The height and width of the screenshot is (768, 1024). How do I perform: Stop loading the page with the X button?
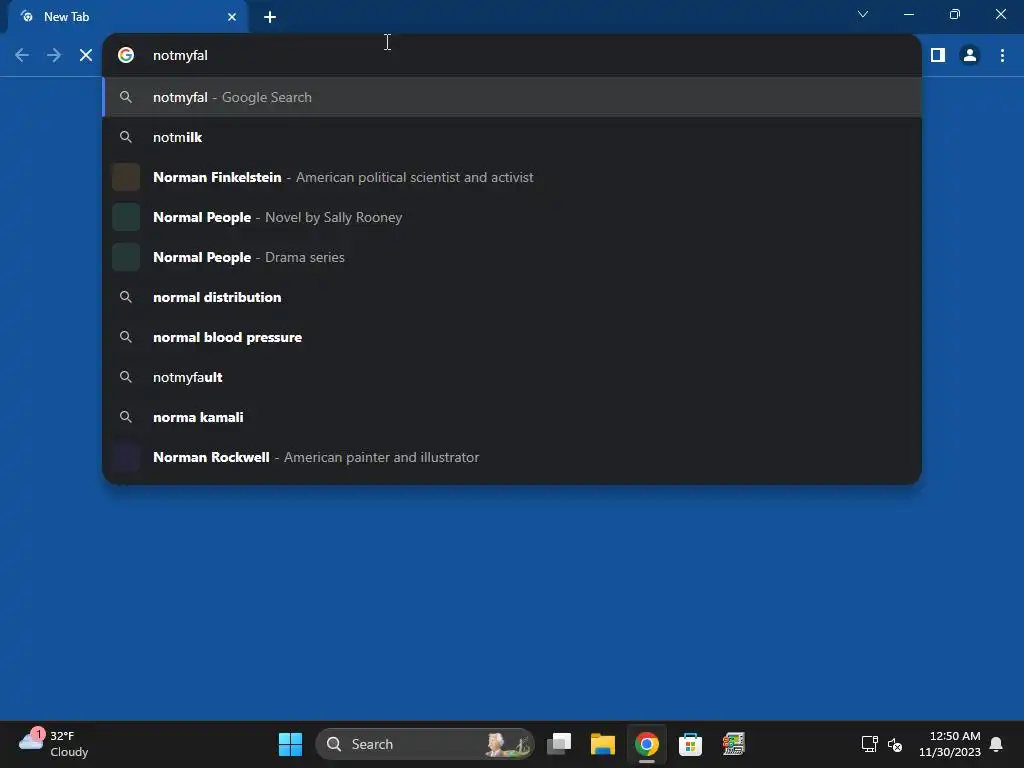(86, 56)
